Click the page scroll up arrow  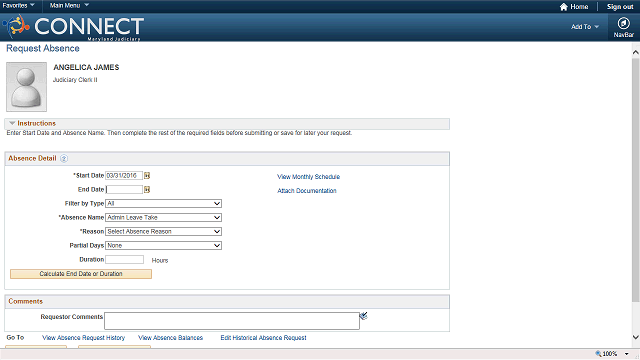click(x=636, y=52)
